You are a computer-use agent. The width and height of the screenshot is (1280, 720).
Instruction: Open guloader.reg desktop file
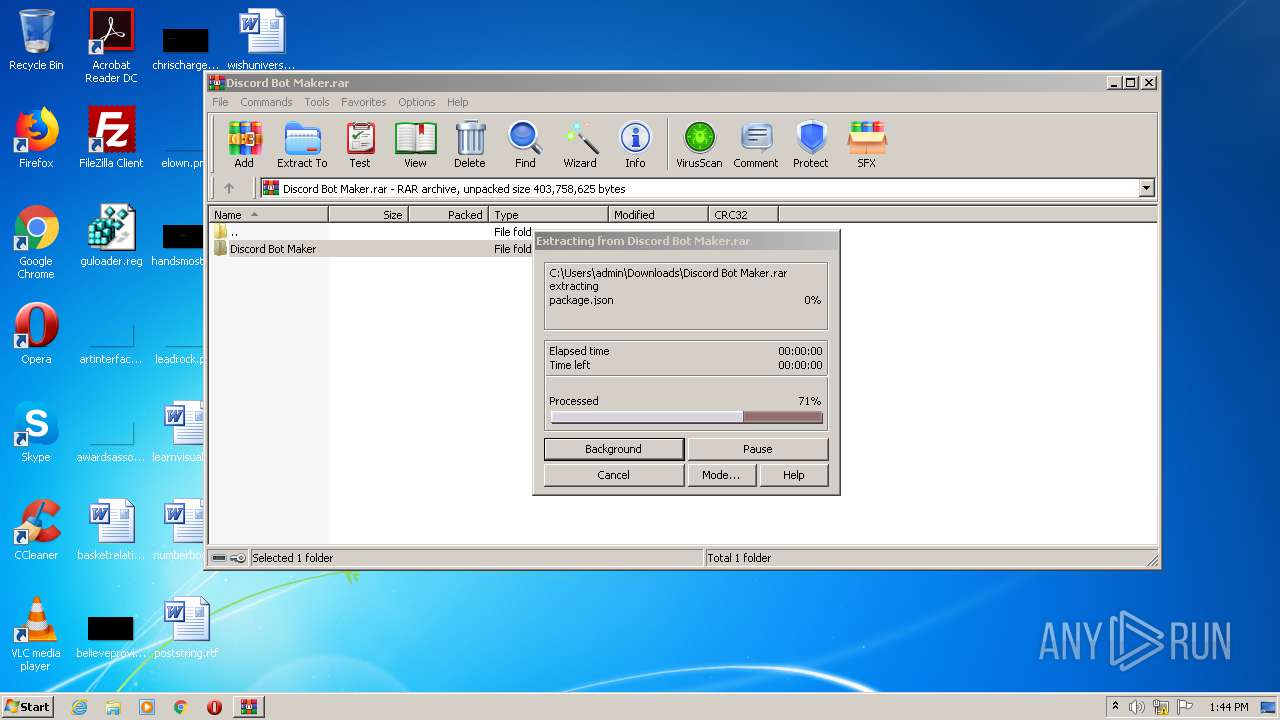click(x=111, y=236)
